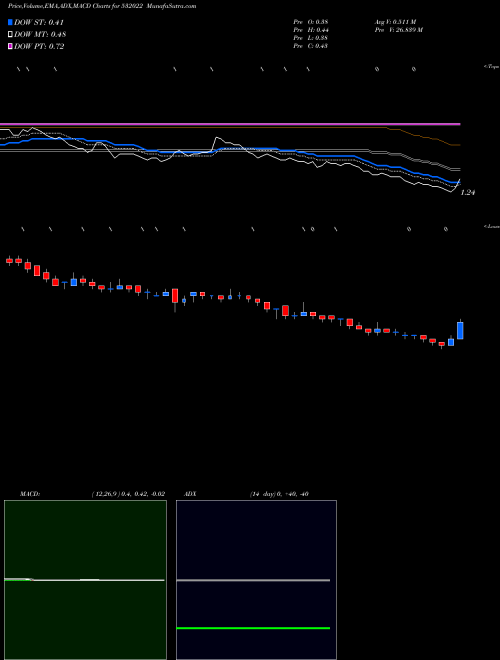This screenshot has height=660, width=500.
Task: Click the large red candle with the long lower wick
Action: [175, 296]
